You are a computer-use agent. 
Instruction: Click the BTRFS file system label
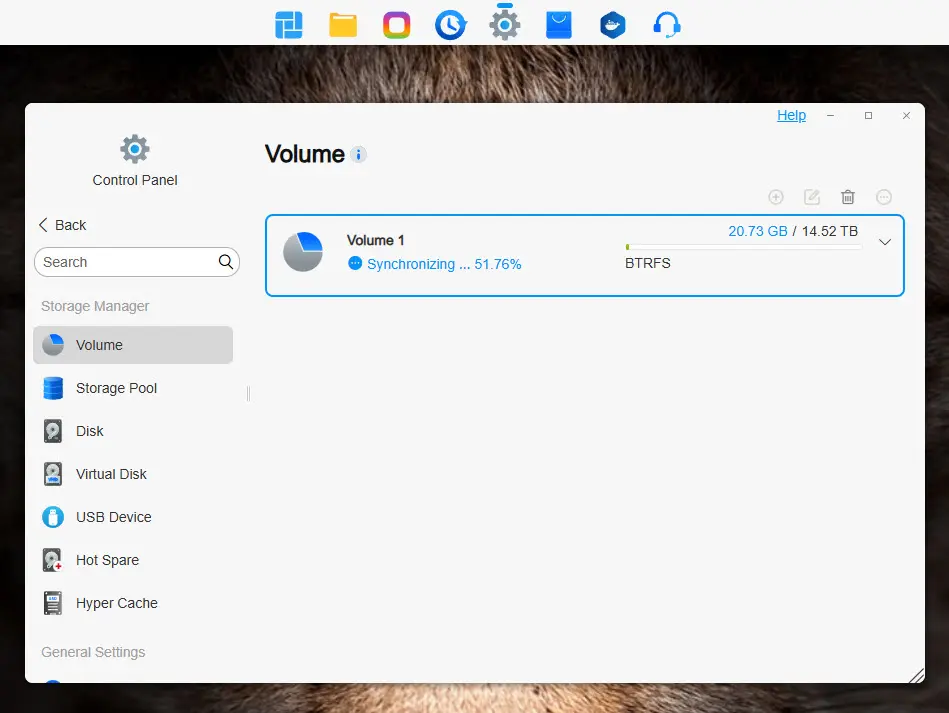648,263
